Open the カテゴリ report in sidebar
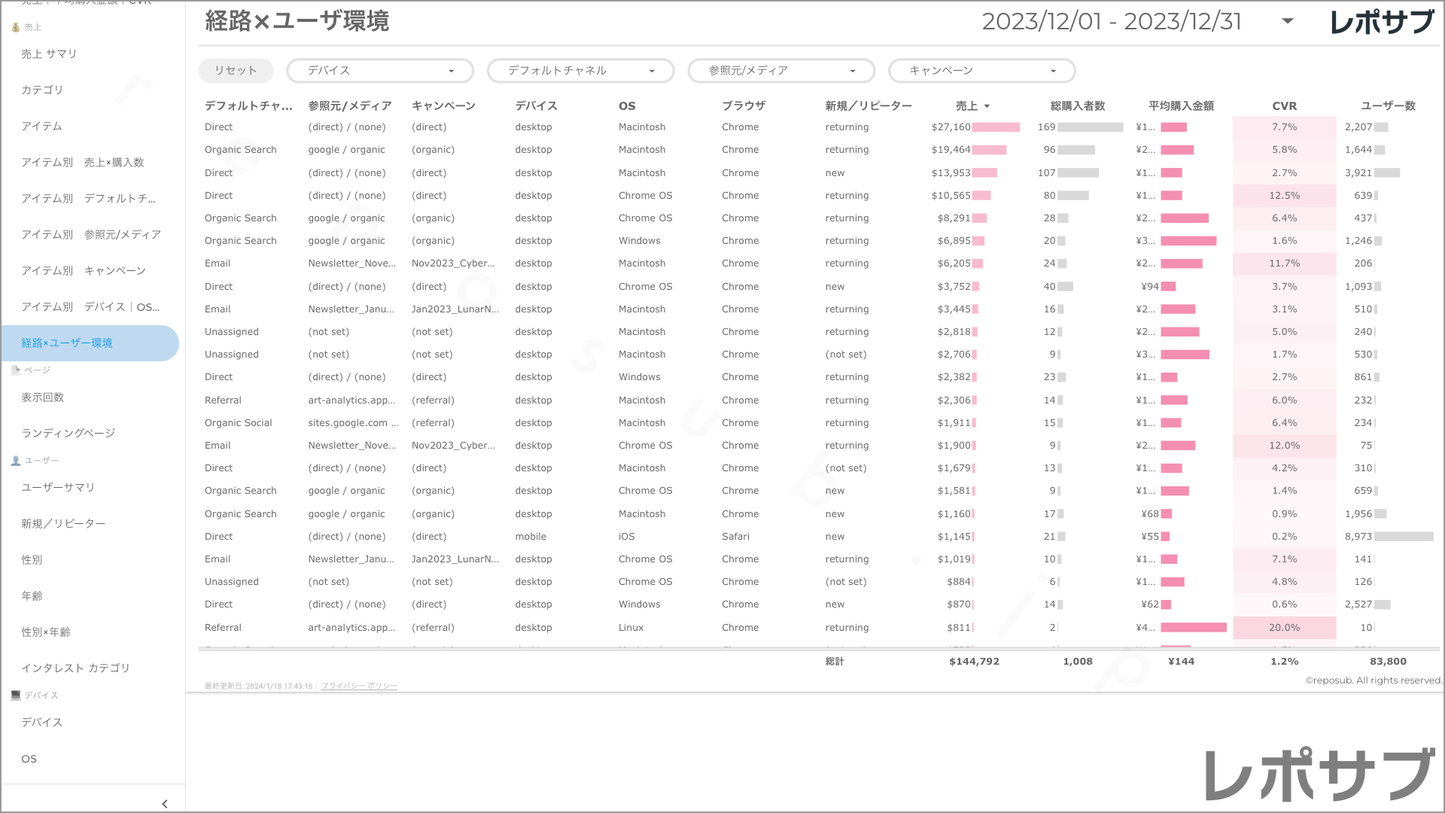Image resolution: width=1445 pixels, height=813 pixels. point(42,90)
